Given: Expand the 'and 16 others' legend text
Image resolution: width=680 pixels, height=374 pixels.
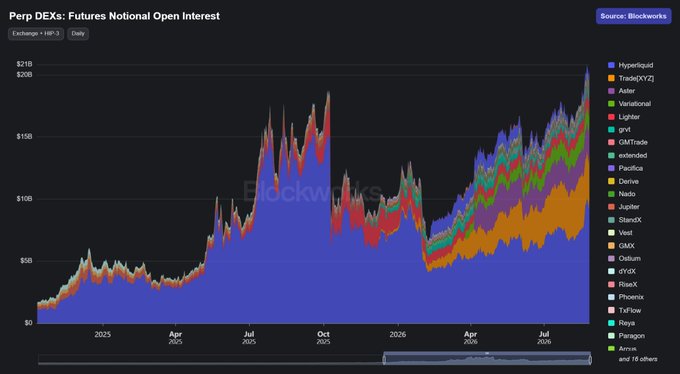Looking at the screenshot, I should point(638,359).
